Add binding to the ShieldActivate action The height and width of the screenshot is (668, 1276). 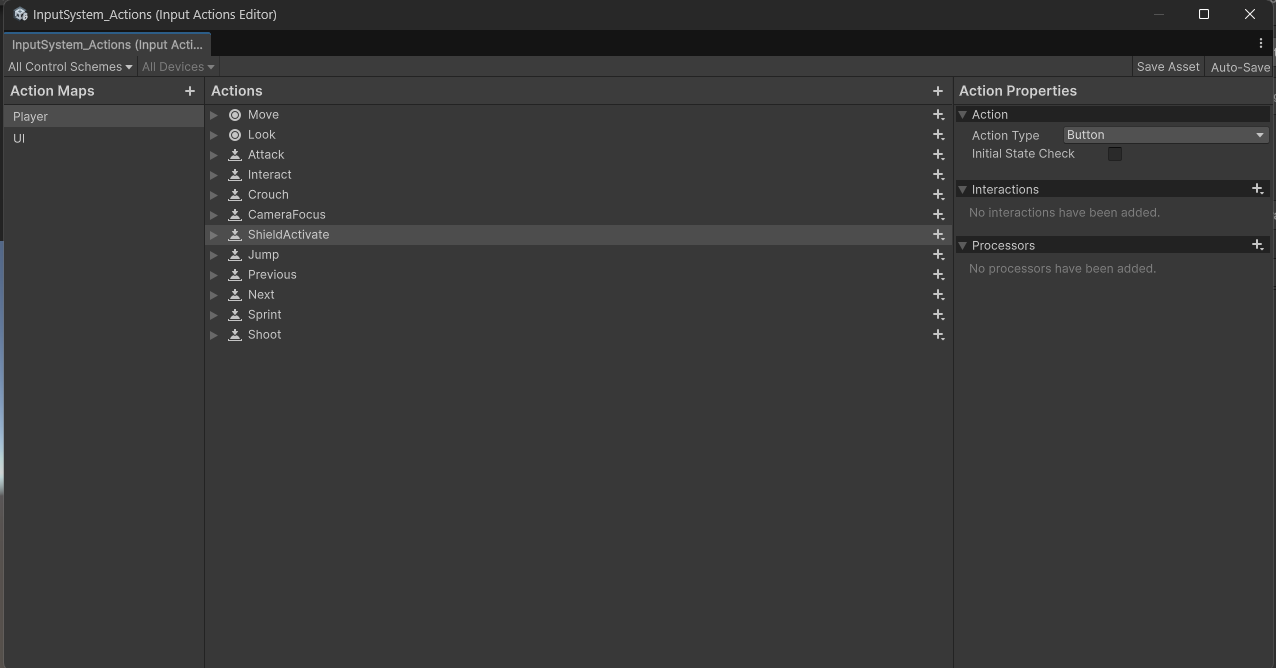point(938,235)
